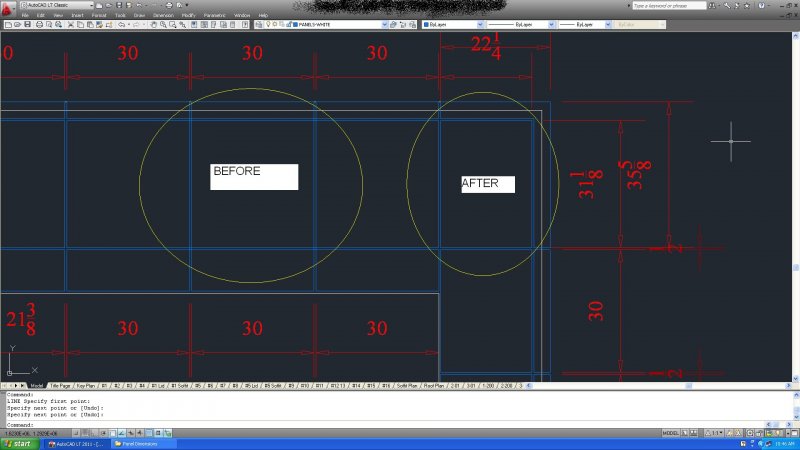Image resolution: width=800 pixels, height=450 pixels.
Task: Click the Plot Preview icon
Action: pyautogui.click(x=48, y=24)
